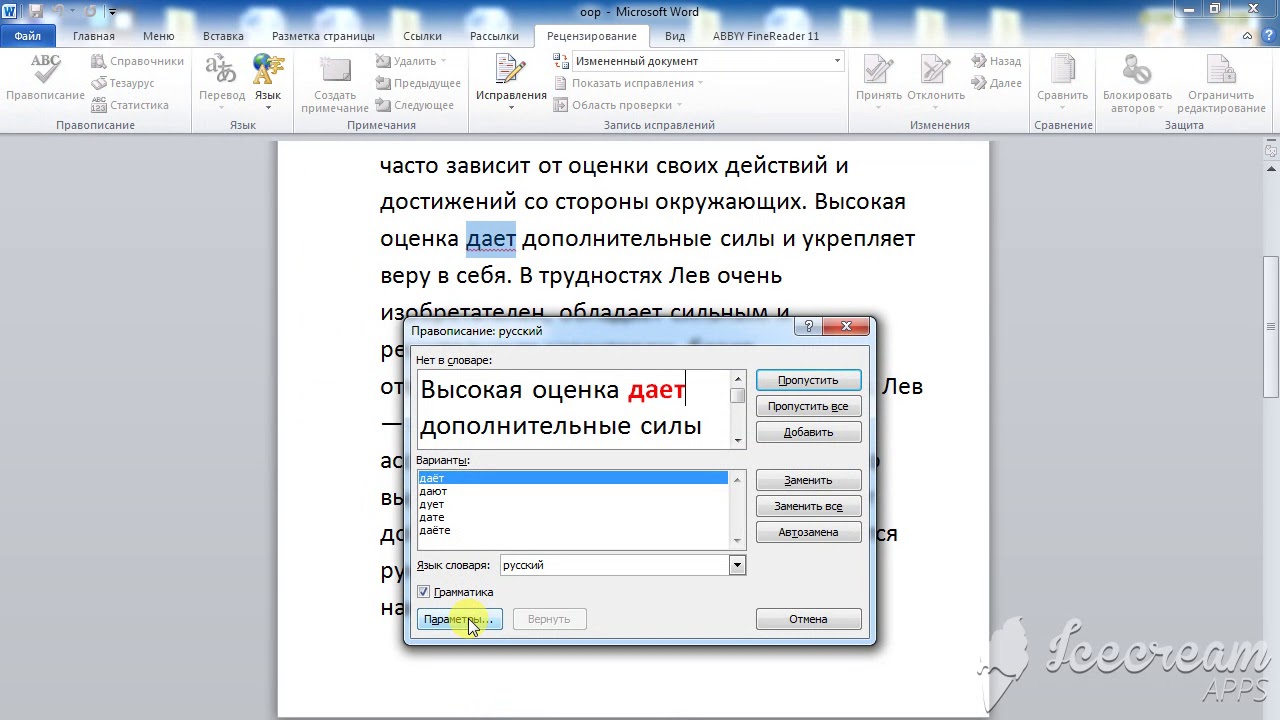Viewport: 1280px width, 720px height.
Task: Close the Правописание dialog
Action: click(846, 327)
